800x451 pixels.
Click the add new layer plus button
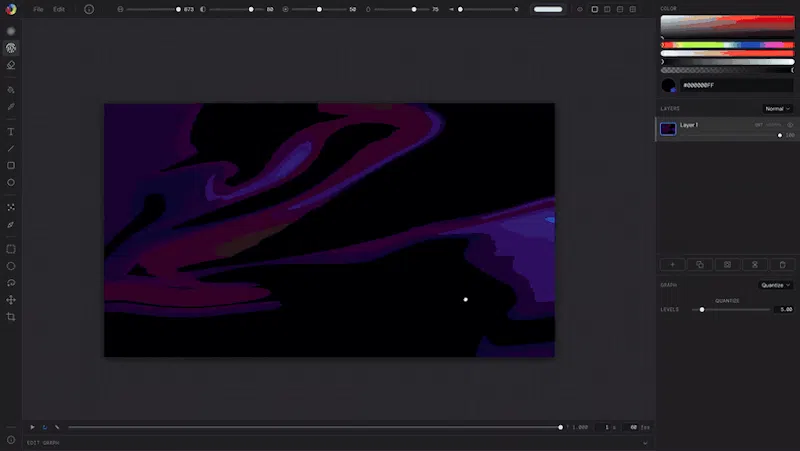tap(672, 264)
